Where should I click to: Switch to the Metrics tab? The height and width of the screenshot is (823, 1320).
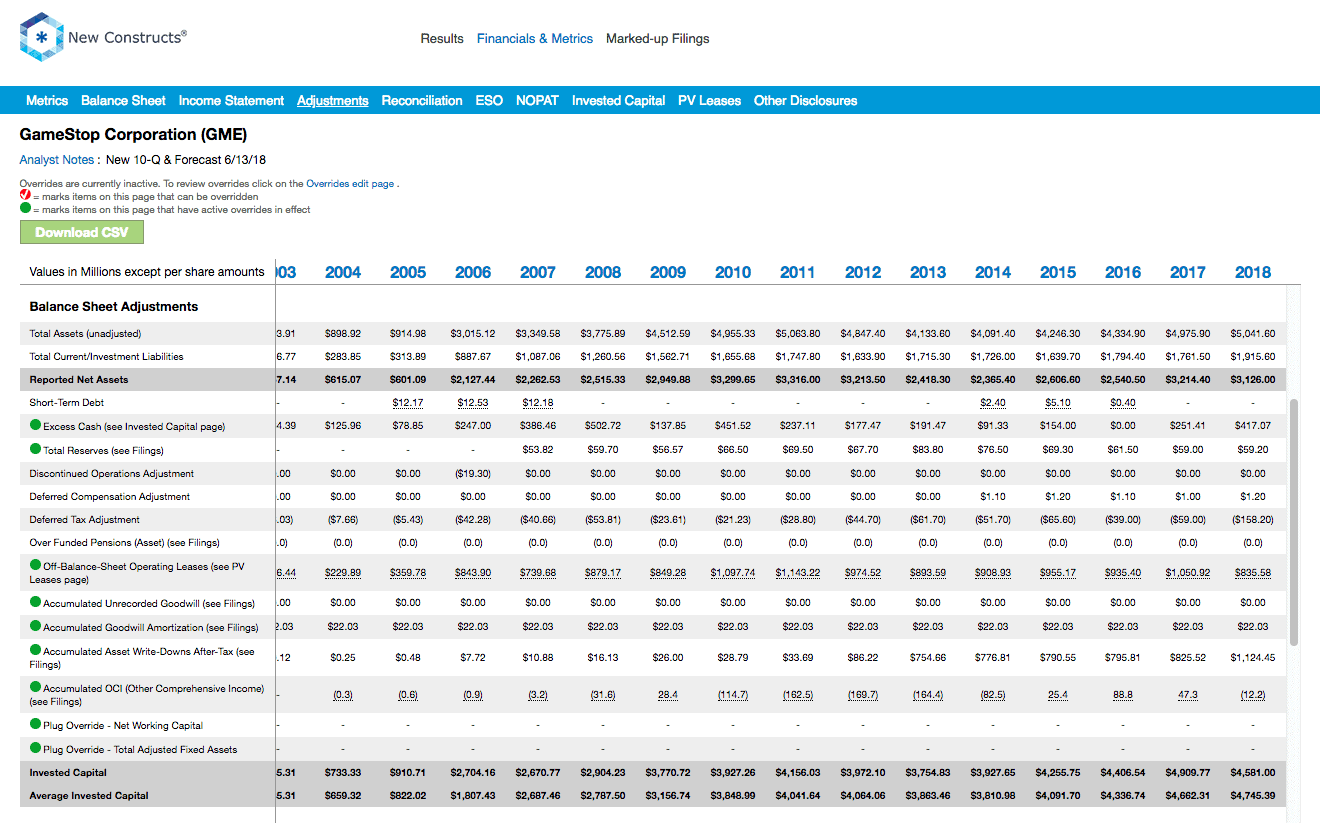(47, 101)
